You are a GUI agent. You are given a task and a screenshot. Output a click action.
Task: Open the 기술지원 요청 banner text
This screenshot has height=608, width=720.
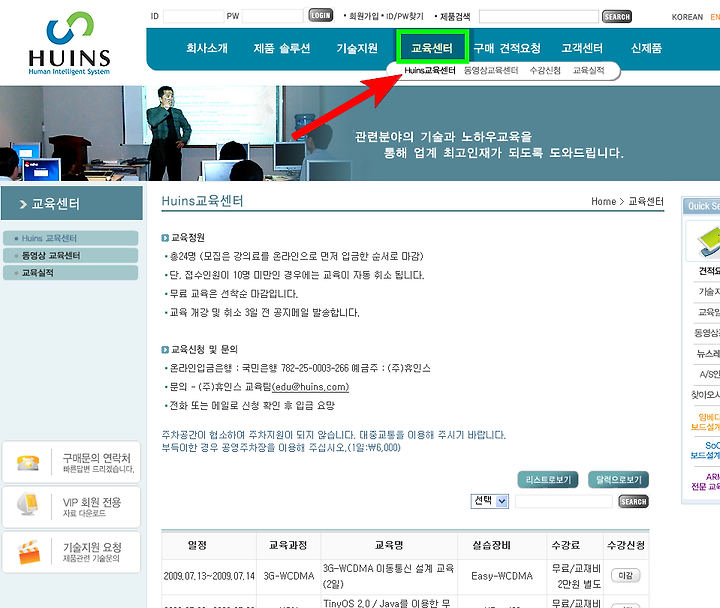(x=92, y=552)
